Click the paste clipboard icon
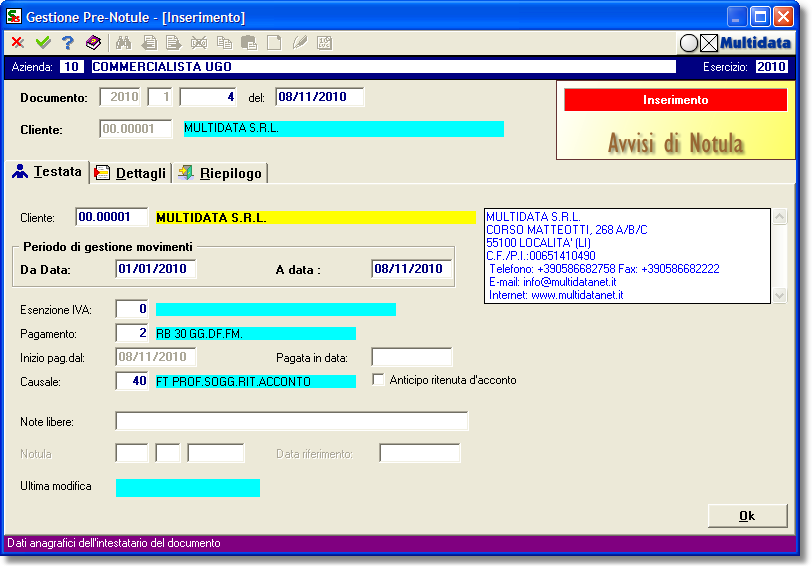 click(x=249, y=42)
